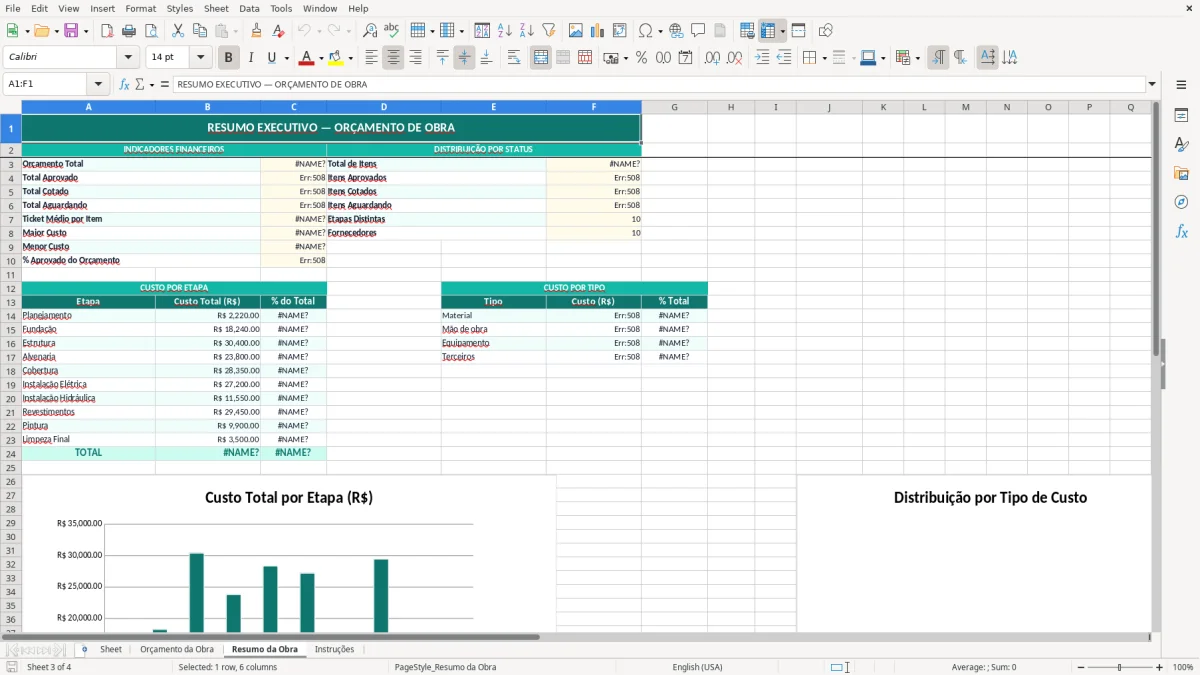Run the spelling check
The image size is (1200, 675).
(392, 31)
